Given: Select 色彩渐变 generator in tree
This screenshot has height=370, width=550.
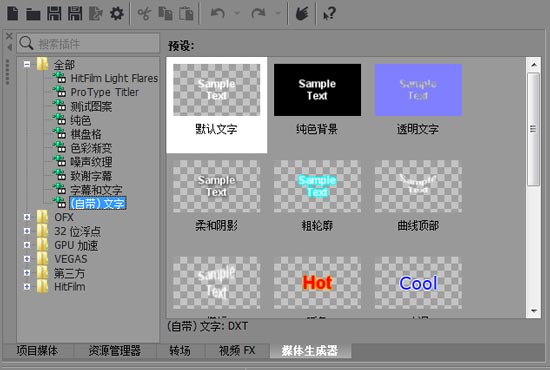Looking at the screenshot, I should point(91,148).
